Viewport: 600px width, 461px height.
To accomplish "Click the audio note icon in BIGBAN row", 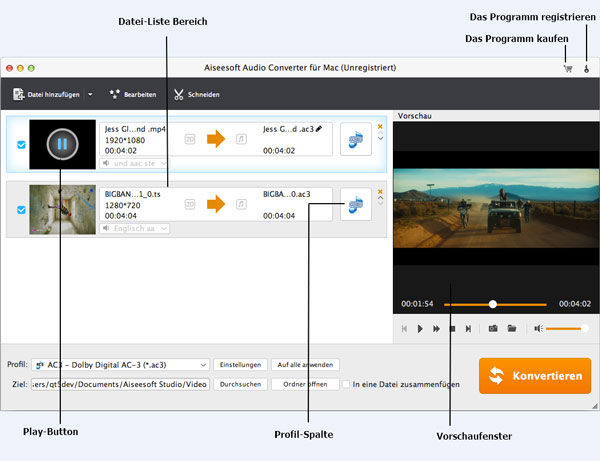I will [x=241, y=204].
